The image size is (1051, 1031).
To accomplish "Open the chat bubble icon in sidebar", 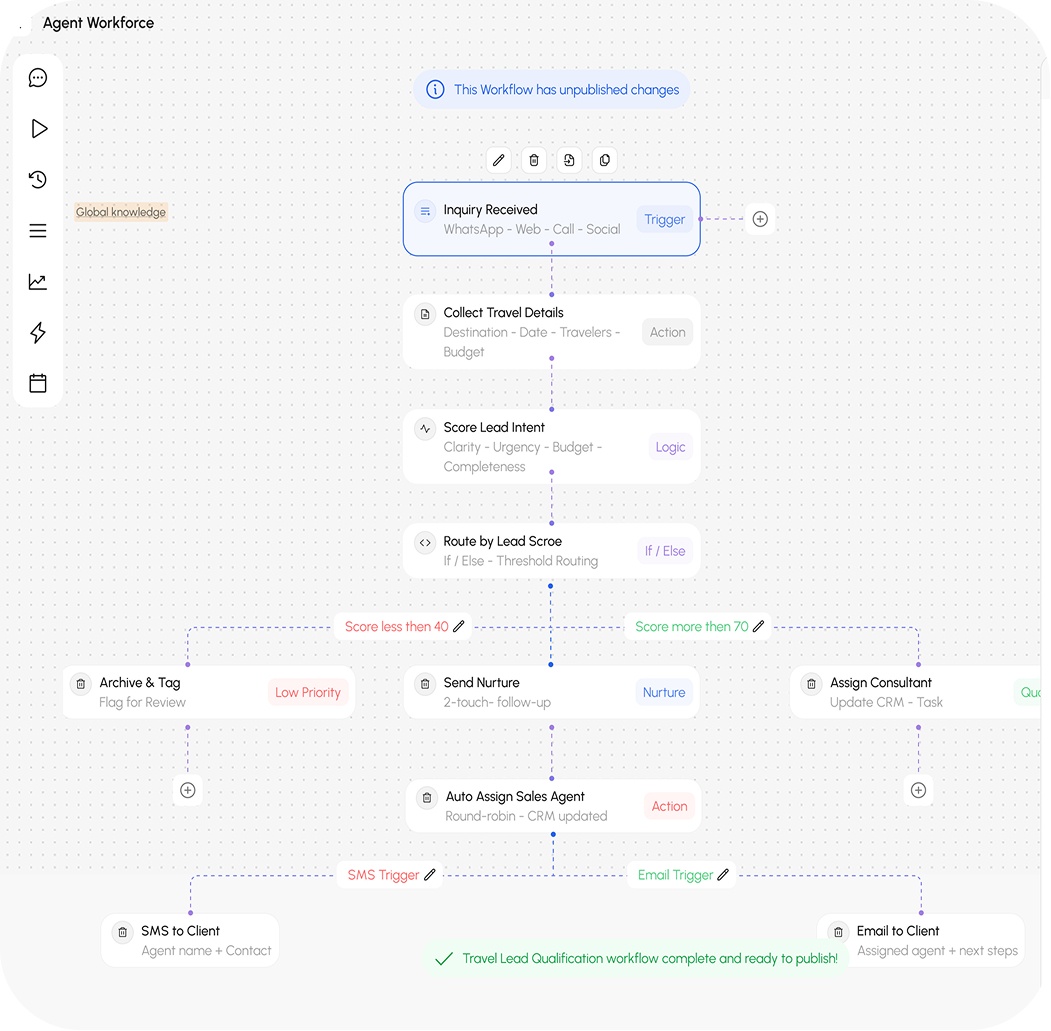I will [x=38, y=78].
